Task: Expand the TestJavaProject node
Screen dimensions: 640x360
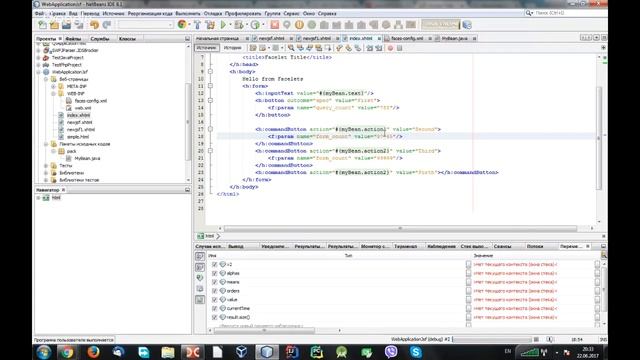Action: [x=39, y=58]
